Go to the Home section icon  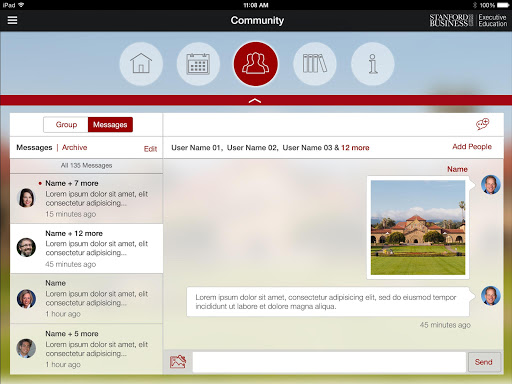click(x=141, y=64)
